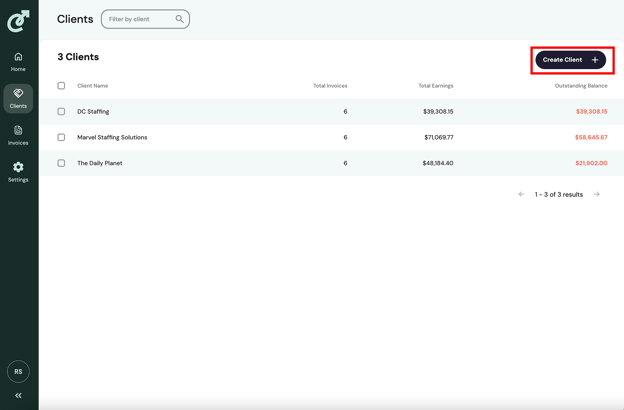Click the search magnifier icon

pyautogui.click(x=180, y=19)
